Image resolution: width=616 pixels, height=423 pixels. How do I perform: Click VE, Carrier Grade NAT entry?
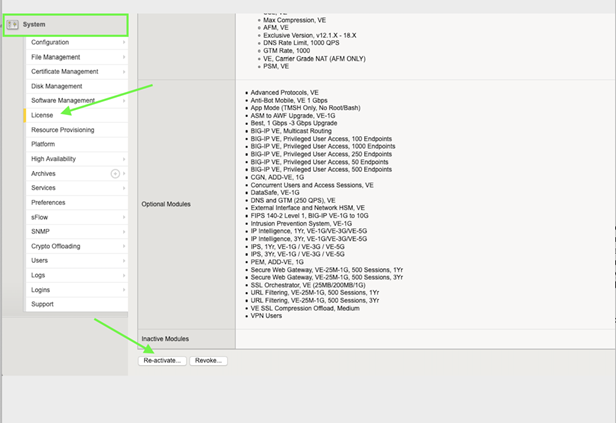click(314, 59)
